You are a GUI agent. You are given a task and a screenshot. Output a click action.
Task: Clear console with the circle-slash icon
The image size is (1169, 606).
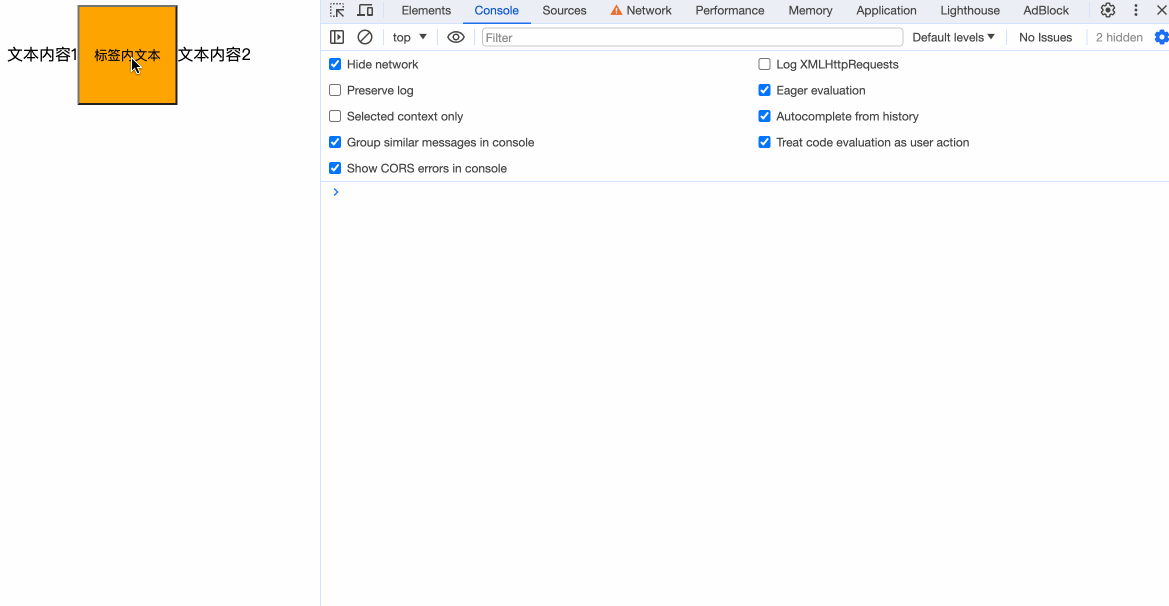365,37
